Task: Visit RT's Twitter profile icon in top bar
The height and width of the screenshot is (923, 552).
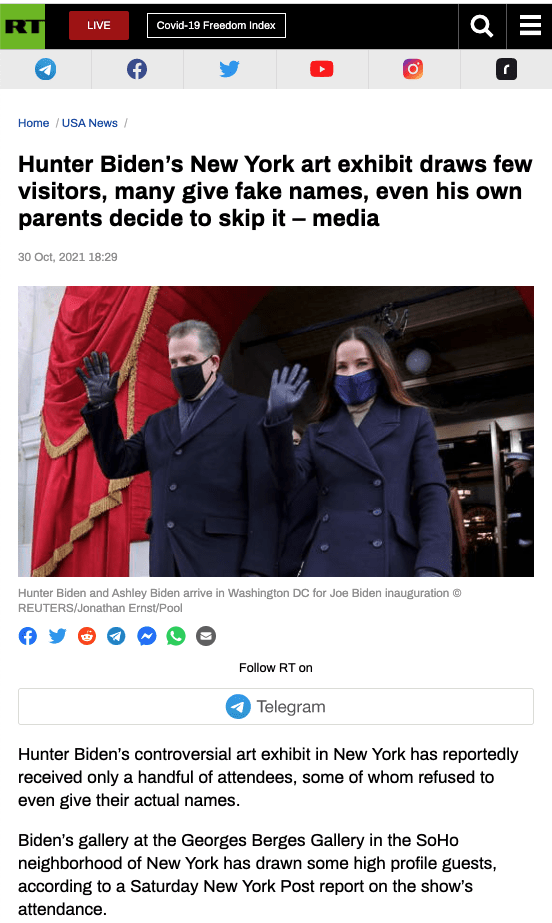Action: click(x=230, y=69)
